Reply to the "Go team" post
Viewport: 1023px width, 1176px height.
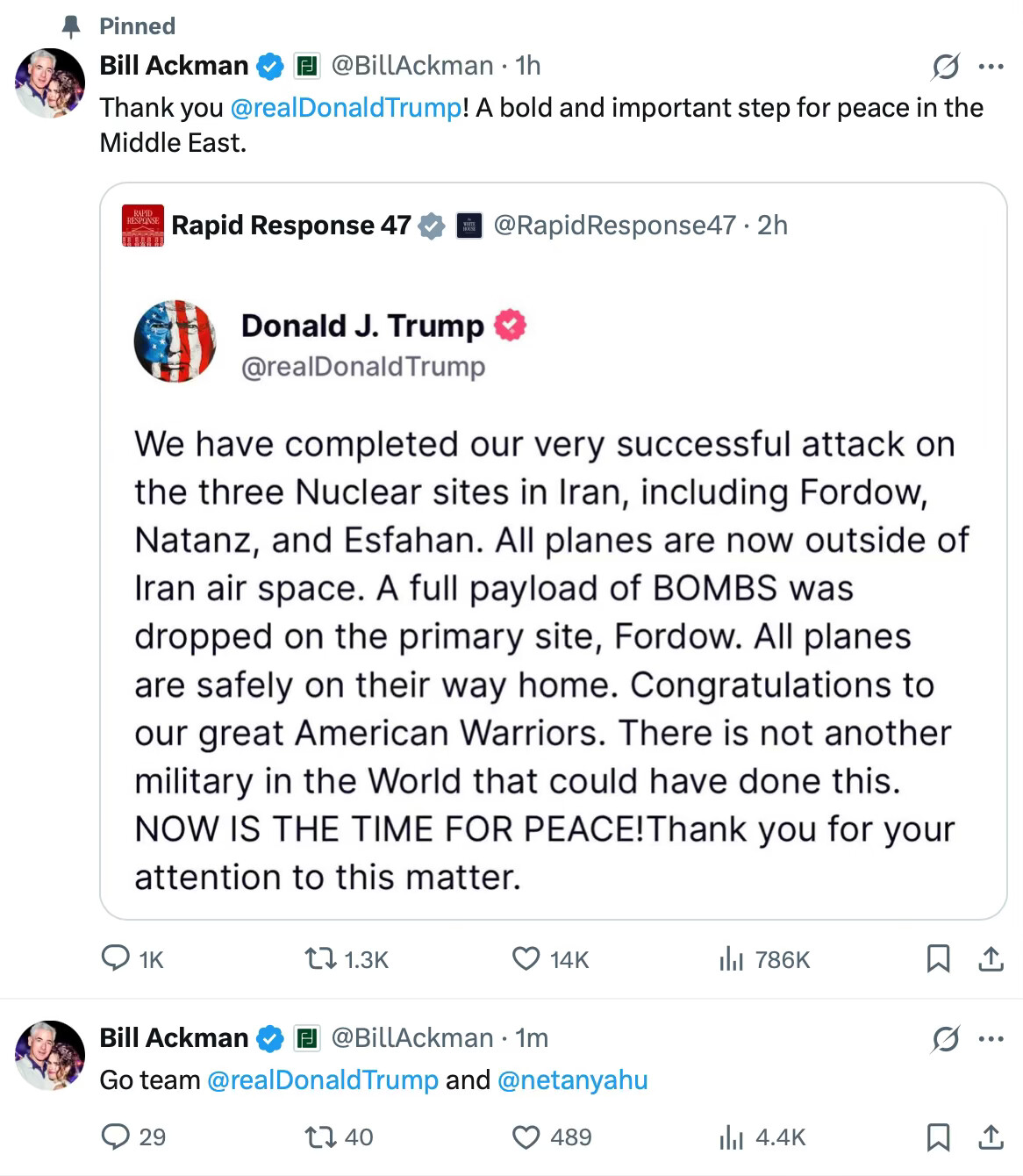point(116,1137)
